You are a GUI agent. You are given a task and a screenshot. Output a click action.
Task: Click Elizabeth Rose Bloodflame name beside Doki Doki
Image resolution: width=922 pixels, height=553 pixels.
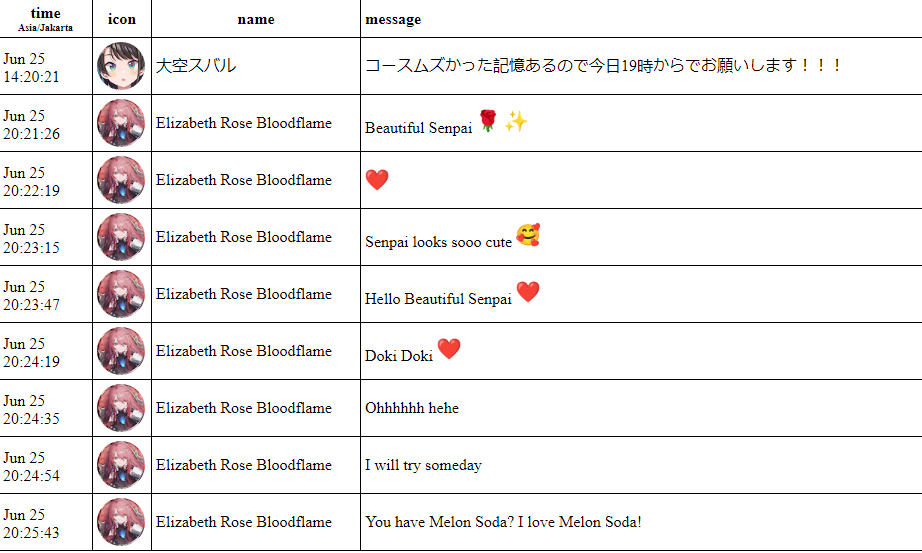tap(243, 351)
